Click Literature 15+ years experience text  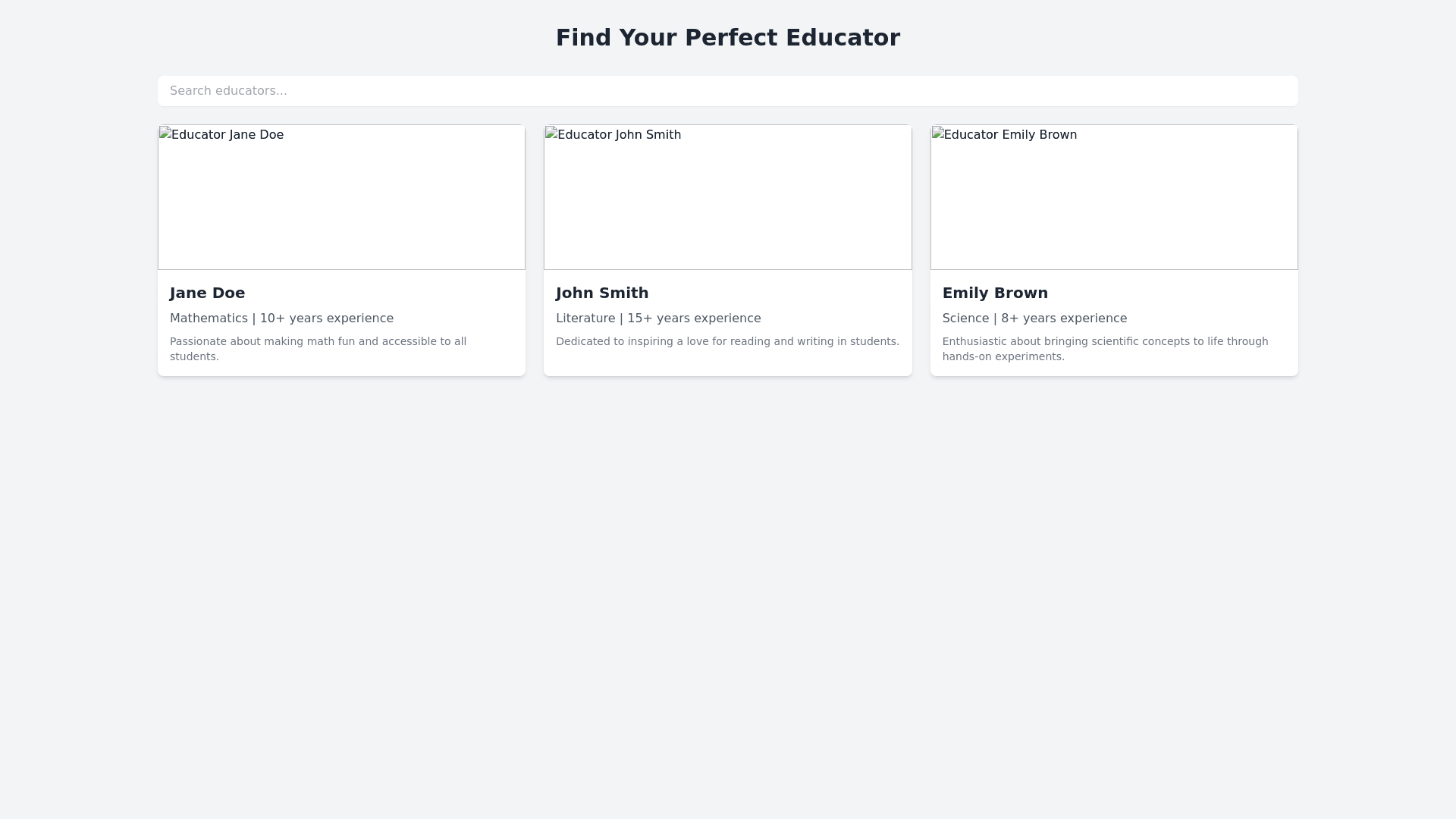click(657, 318)
